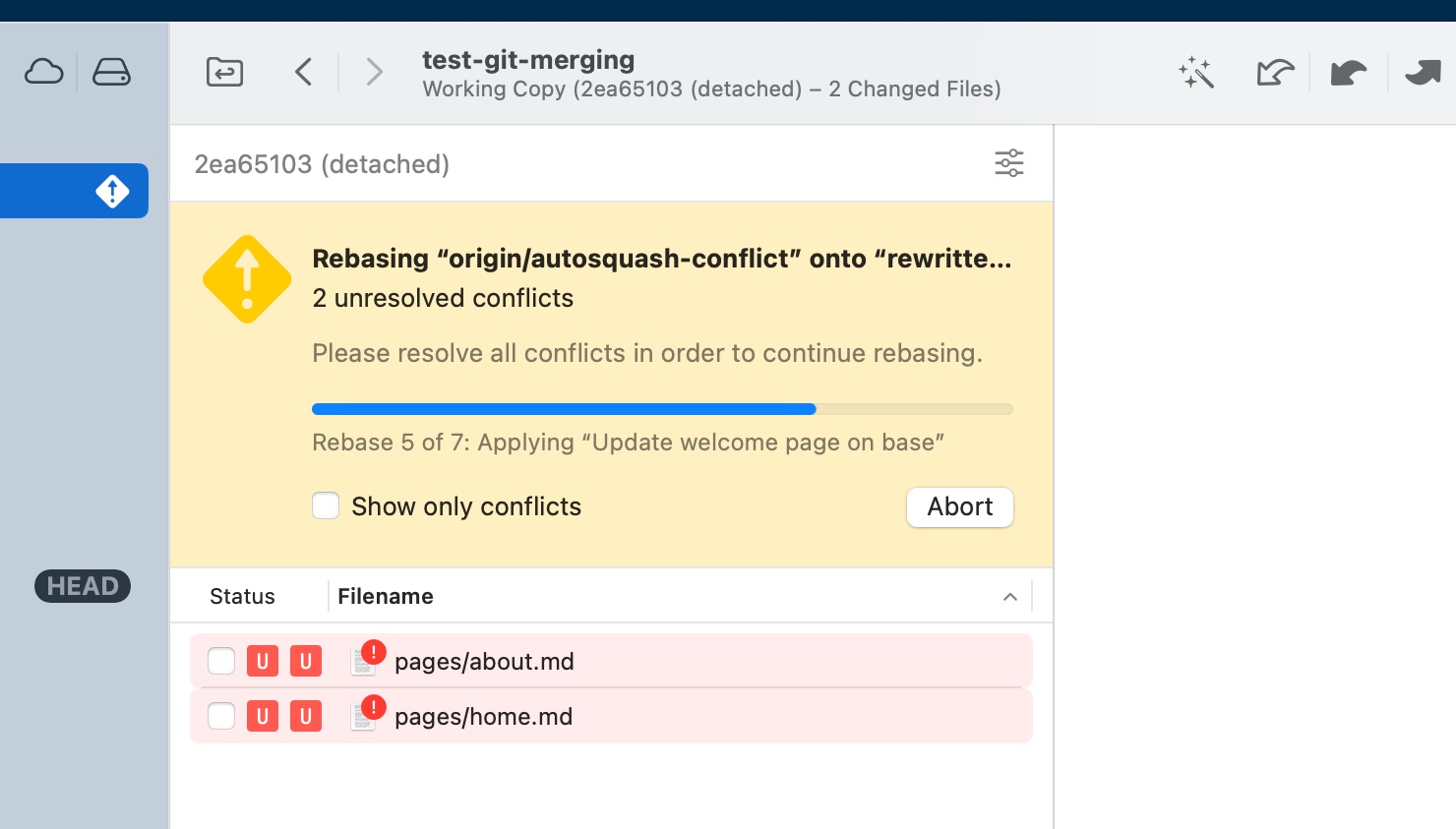Check the checkbox next to pages/about.md

[220, 661]
